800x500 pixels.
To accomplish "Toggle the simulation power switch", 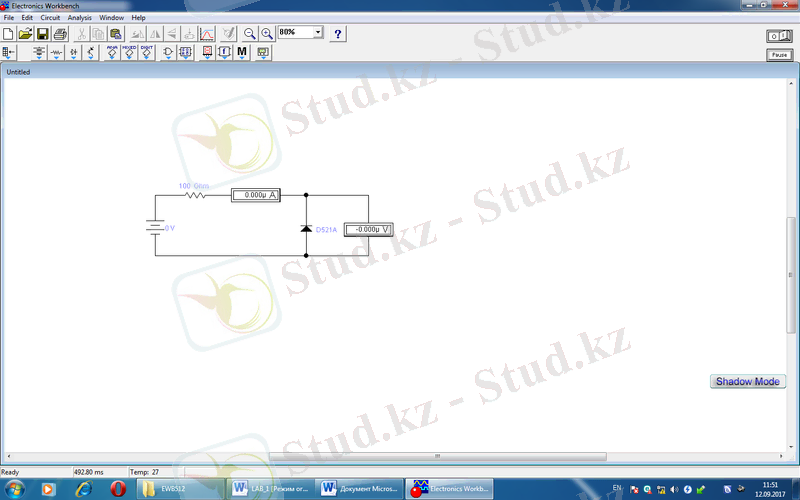I will tap(780, 36).
